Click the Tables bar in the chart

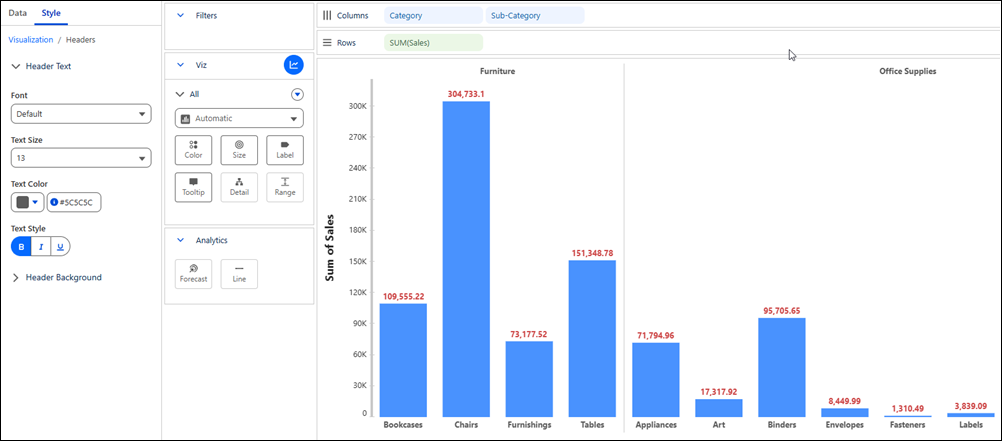coord(592,338)
